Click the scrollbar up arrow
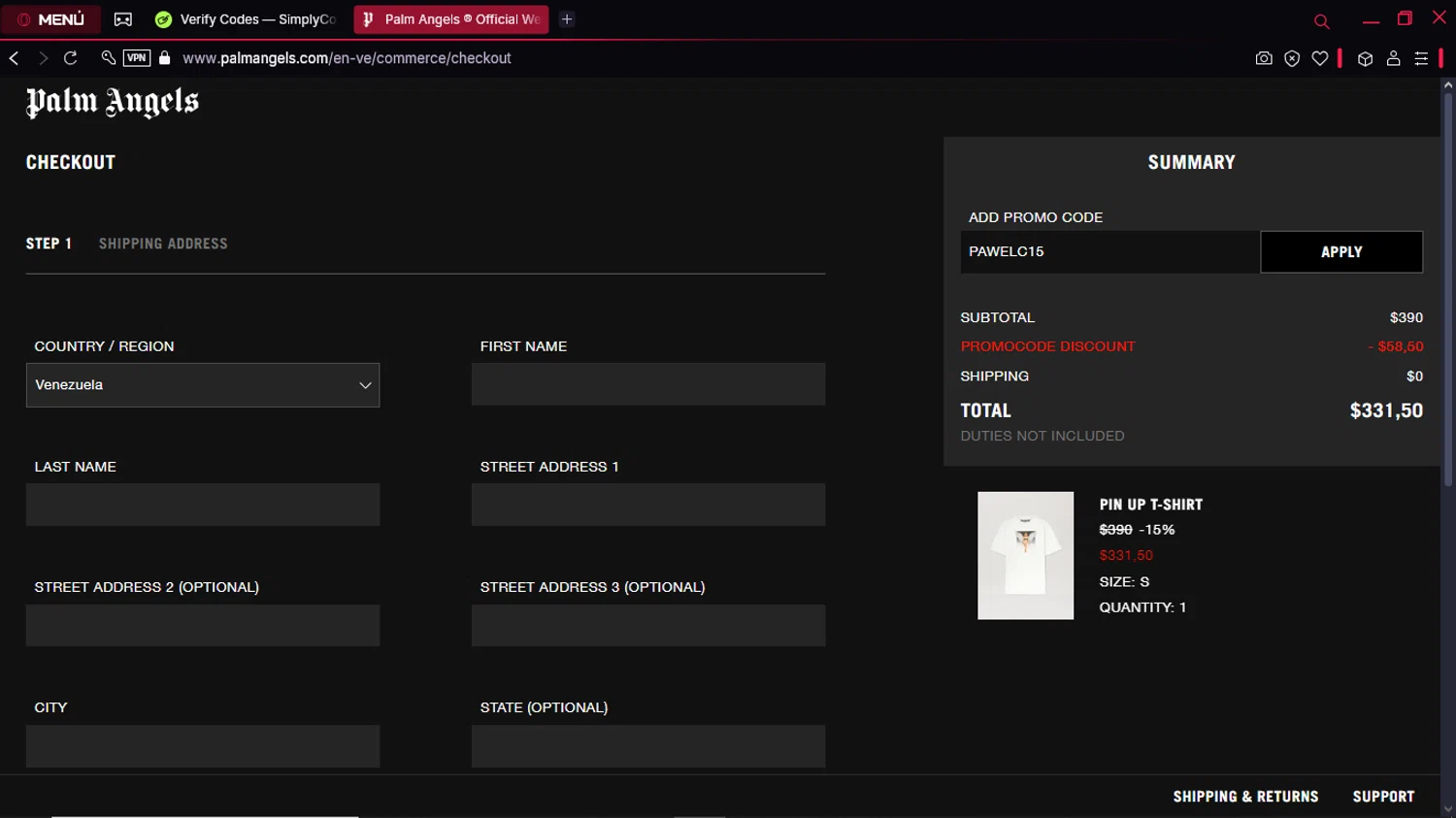Image resolution: width=1456 pixels, height=818 pixels. click(1447, 85)
